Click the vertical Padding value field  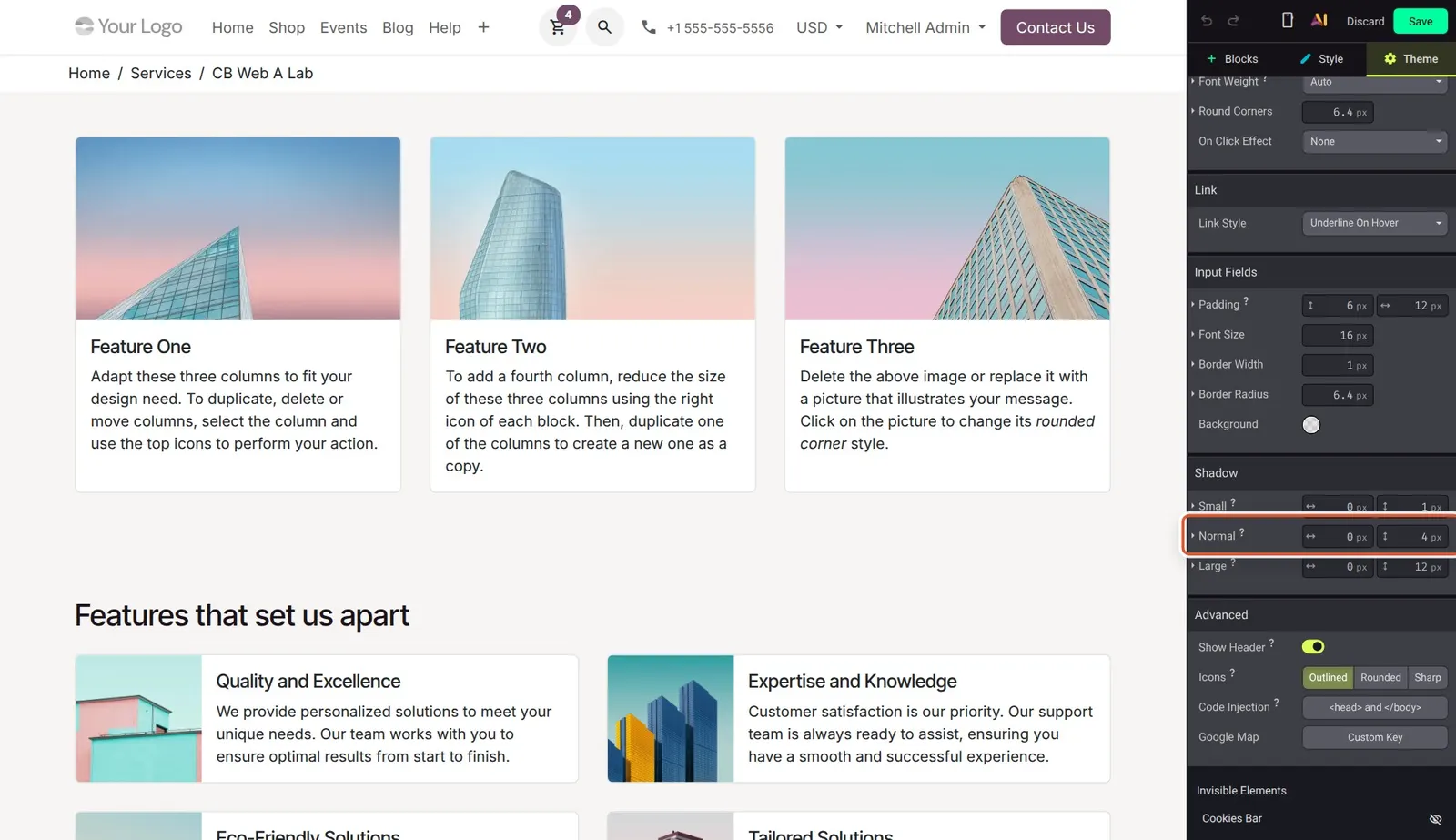click(1338, 306)
